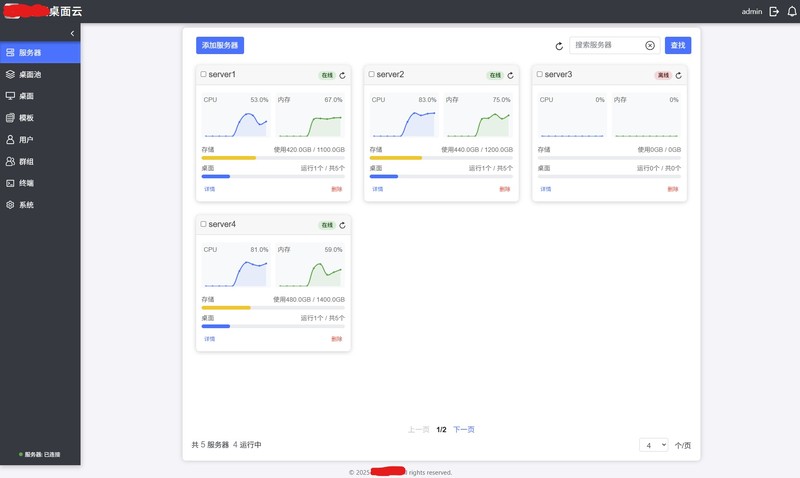Screen dimensions: 800x478
Task: Open the 群组 sidebar menu
Action: (40, 162)
